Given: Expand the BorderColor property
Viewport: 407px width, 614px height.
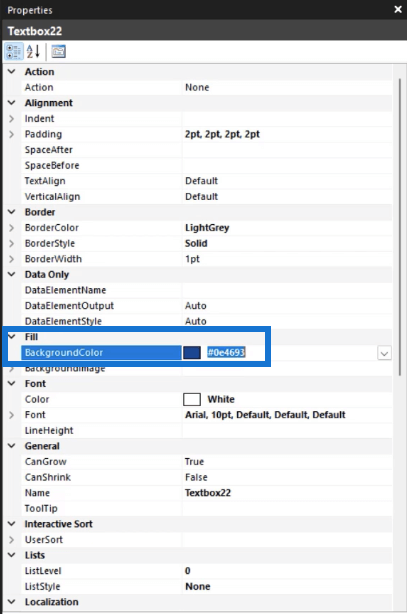Looking at the screenshot, I should tap(11, 228).
